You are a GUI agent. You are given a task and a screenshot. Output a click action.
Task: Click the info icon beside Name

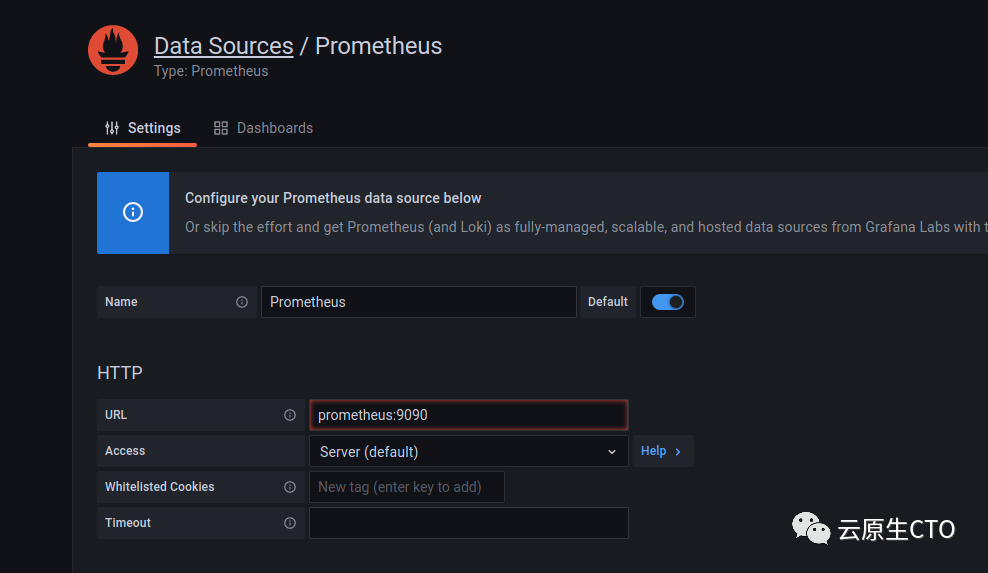pos(242,302)
